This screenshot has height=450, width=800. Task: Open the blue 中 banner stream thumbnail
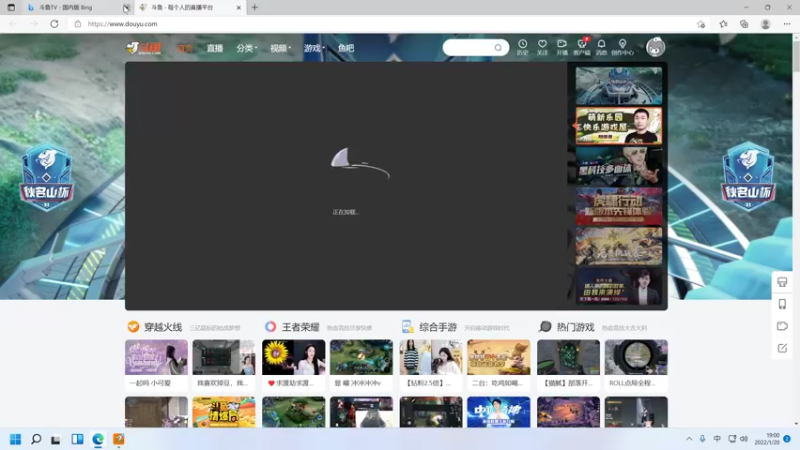[498, 412]
